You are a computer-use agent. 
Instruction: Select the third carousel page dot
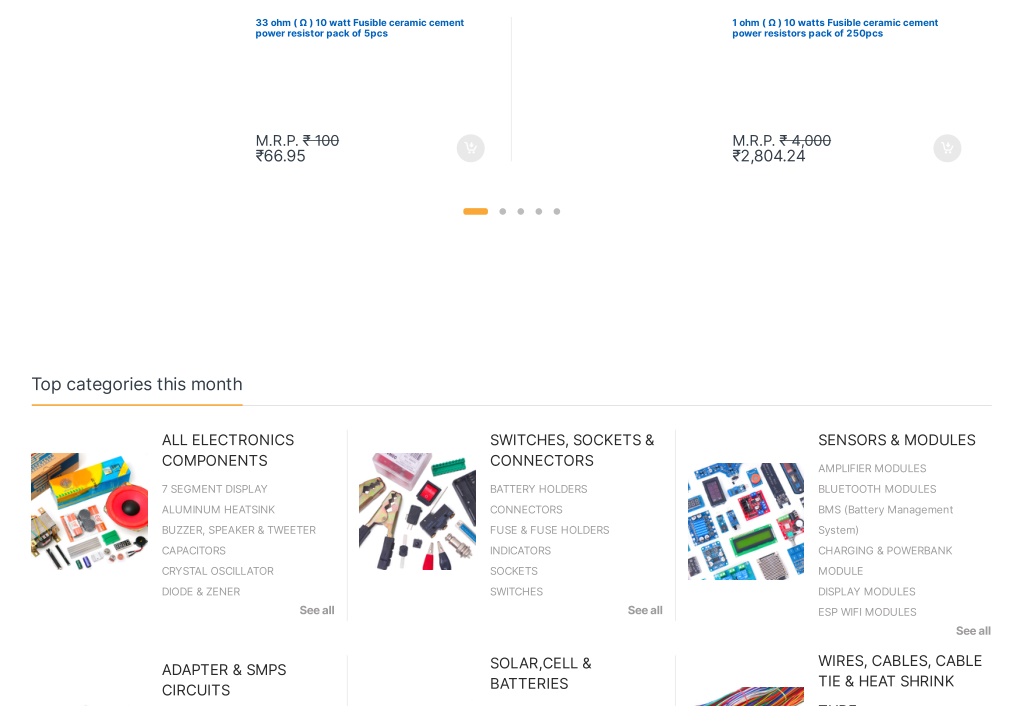(520, 212)
